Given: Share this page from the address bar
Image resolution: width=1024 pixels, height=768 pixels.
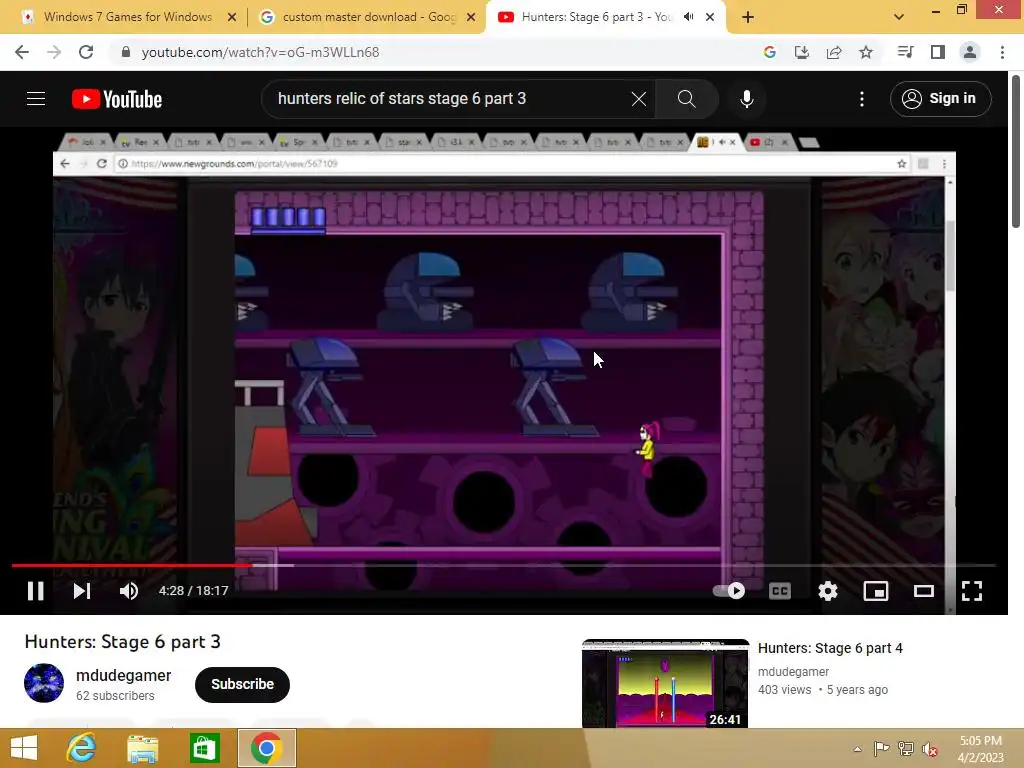Looking at the screenshot, I should (x=834, y=52).
